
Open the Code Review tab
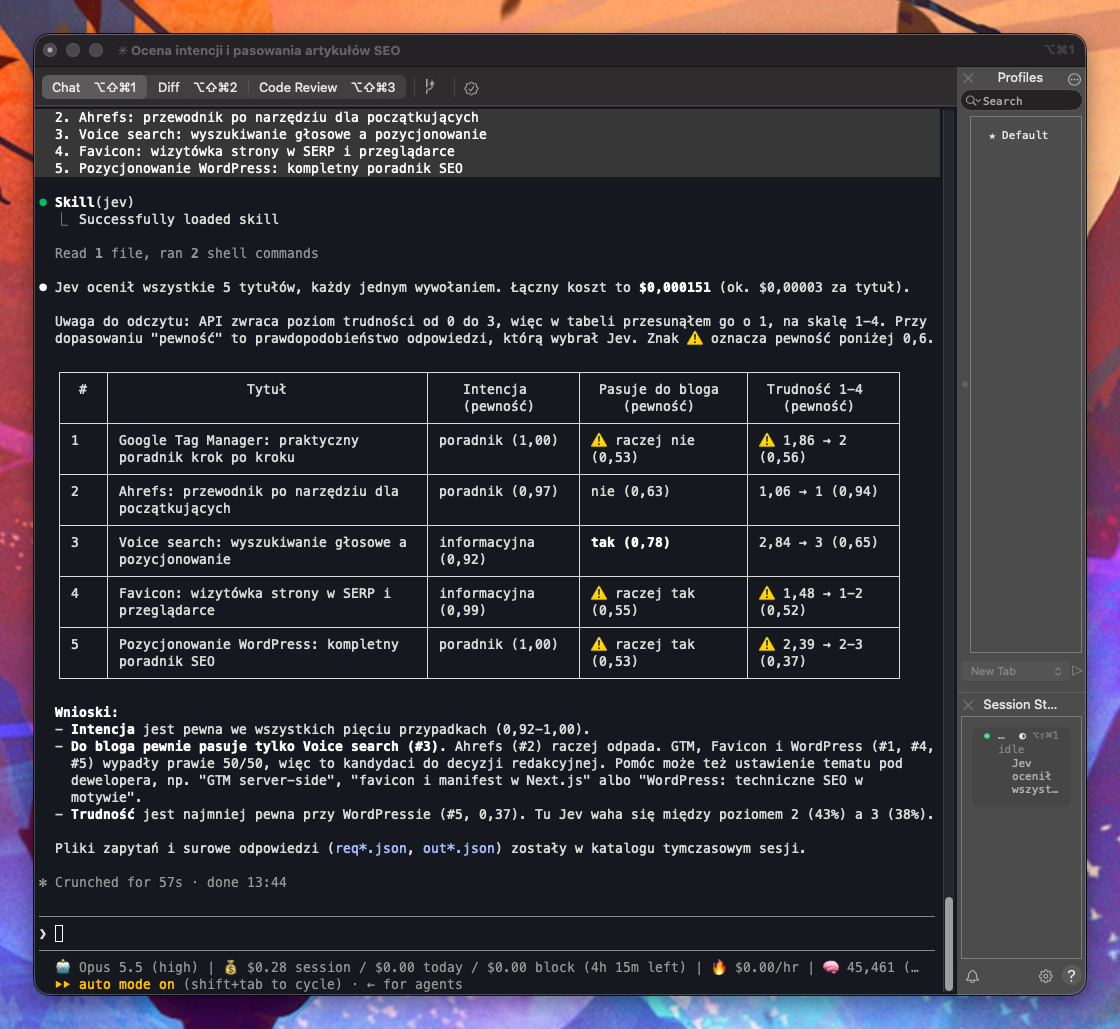[326, 87]
